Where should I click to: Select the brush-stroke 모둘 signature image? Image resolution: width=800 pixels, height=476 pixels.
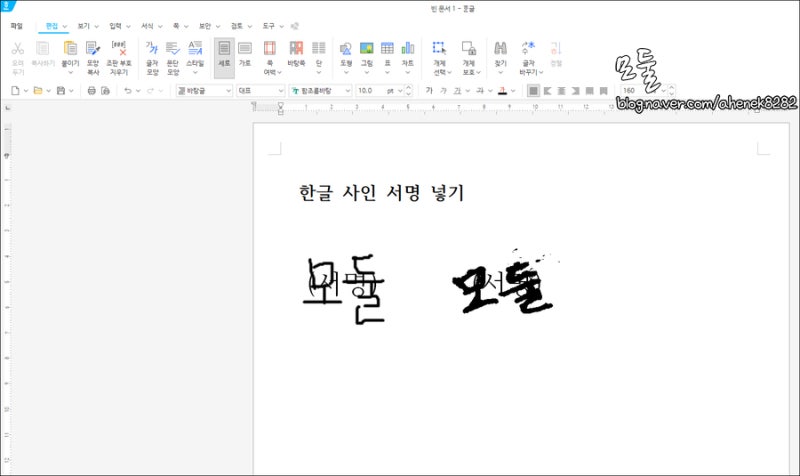(504, 282)
